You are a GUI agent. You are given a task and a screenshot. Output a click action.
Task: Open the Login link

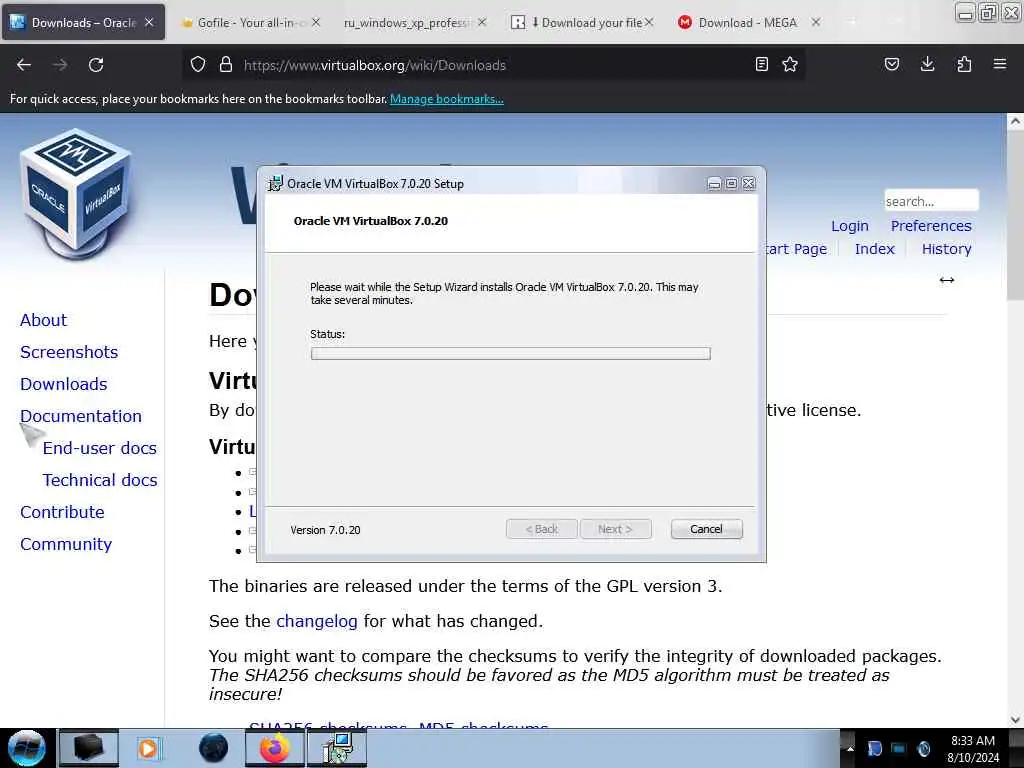point(850,226)
